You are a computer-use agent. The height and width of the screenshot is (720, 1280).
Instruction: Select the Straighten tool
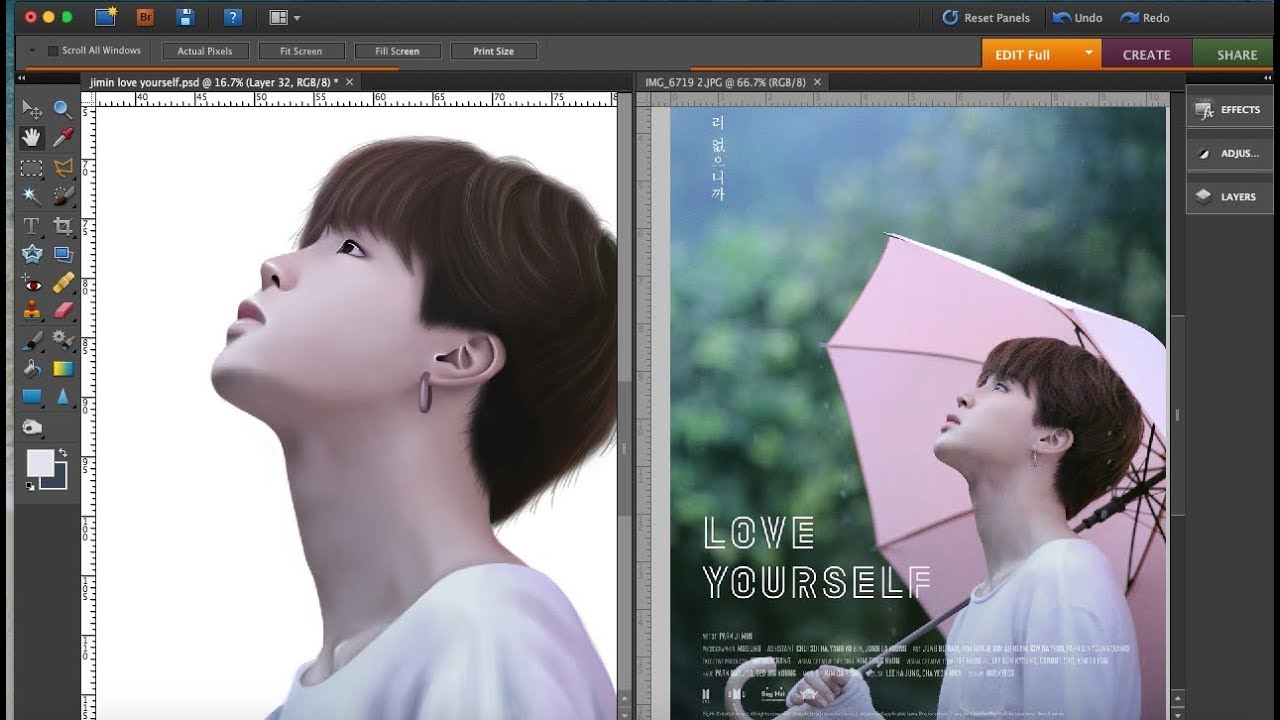point(63,254)
